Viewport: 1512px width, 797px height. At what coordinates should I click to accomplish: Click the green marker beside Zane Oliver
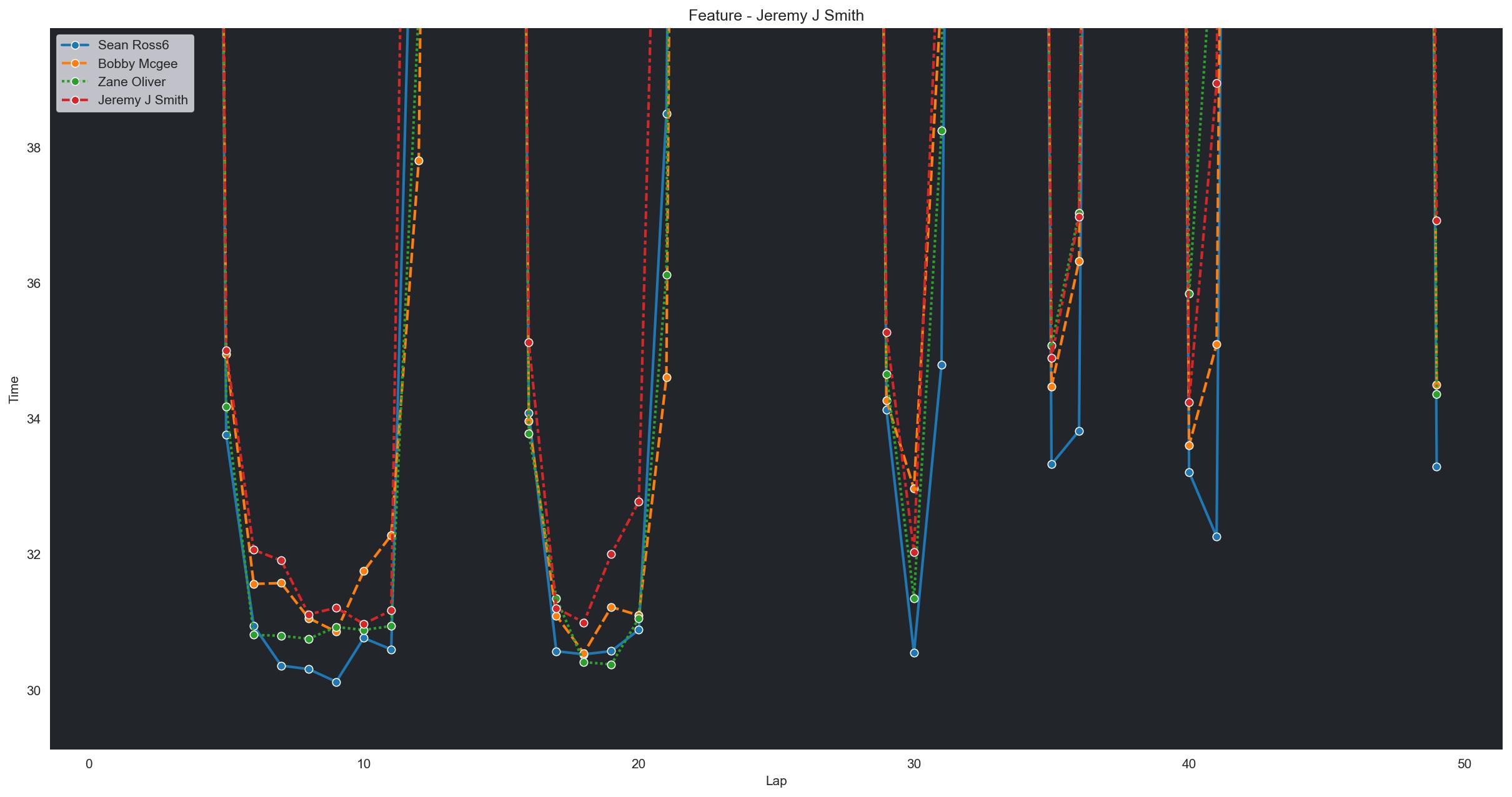pos(75,82)
